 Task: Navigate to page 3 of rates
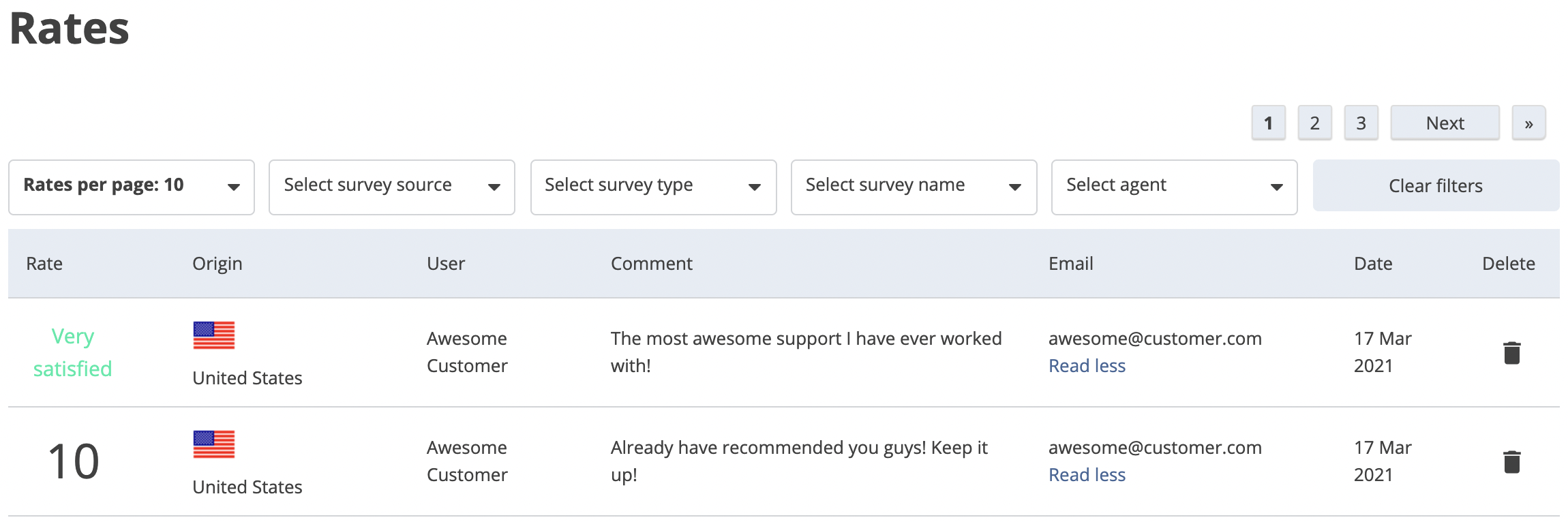(x=1361, y=123)
